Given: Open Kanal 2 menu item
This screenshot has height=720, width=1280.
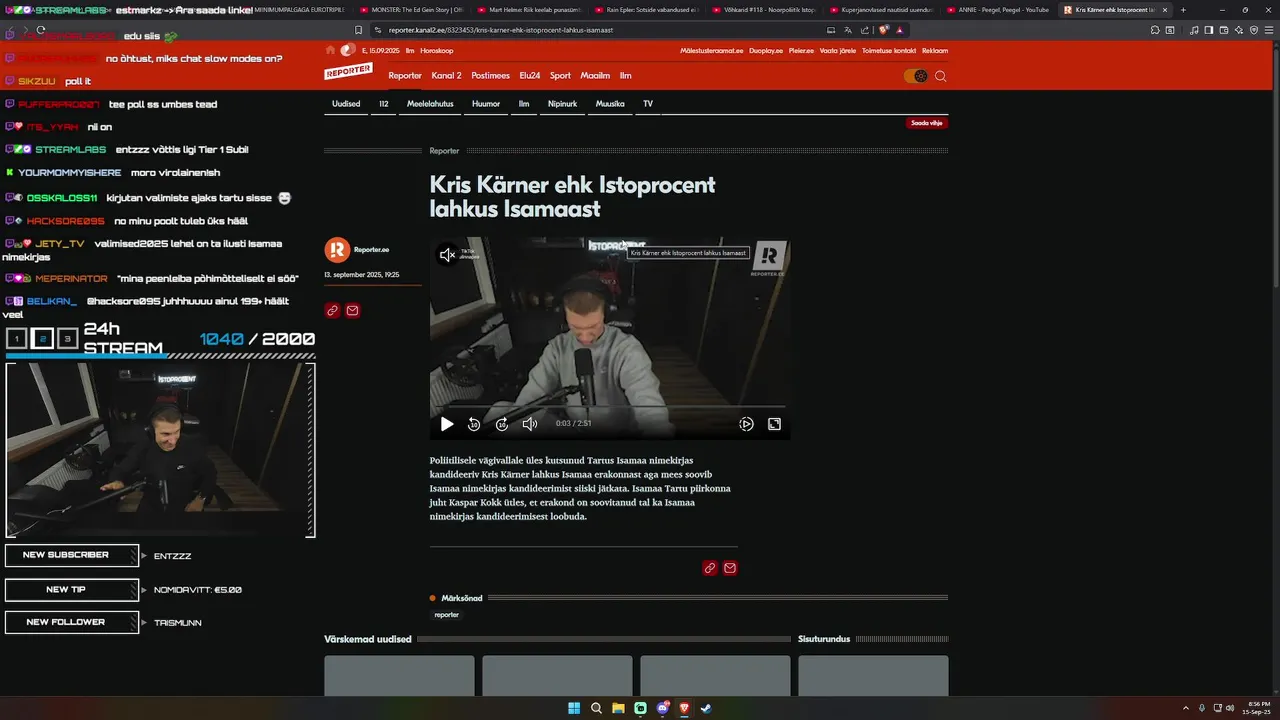Looking at the screenshot, I should [446, 76].
